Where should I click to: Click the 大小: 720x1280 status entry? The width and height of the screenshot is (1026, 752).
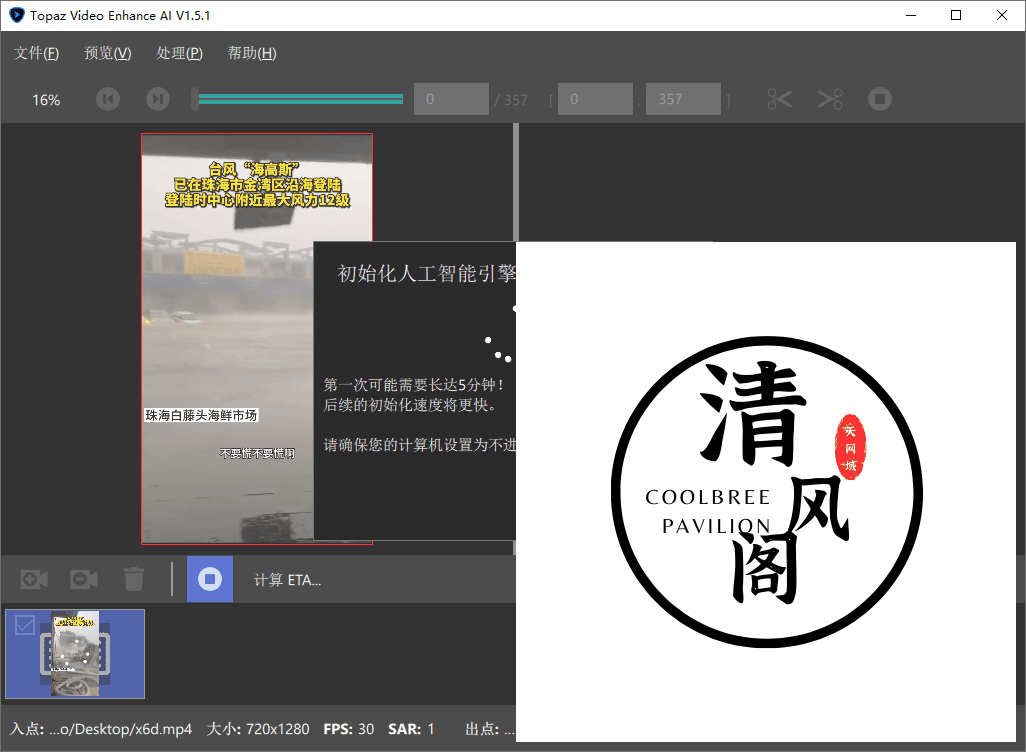click(x=258, y=729)
